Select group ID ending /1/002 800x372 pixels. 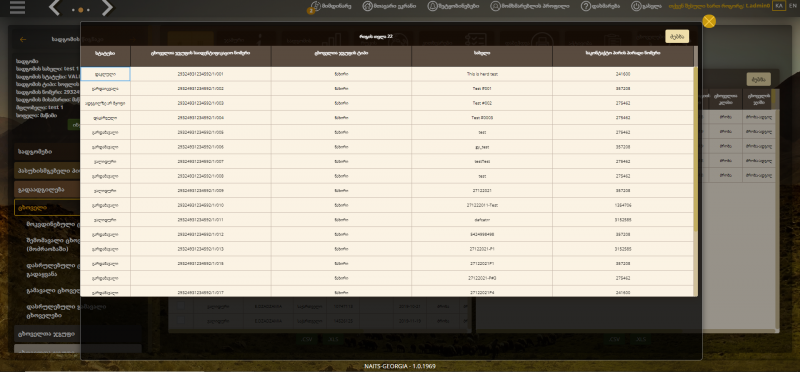[x=201, y=88]
